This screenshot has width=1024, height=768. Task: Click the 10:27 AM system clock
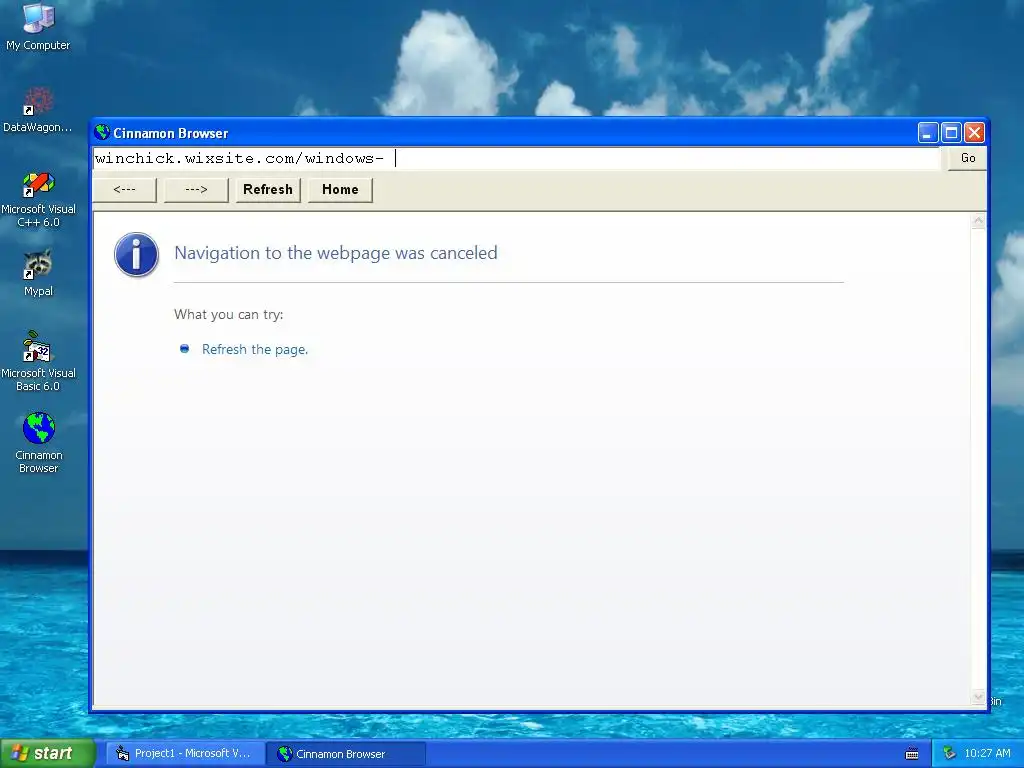click(987, 754)
